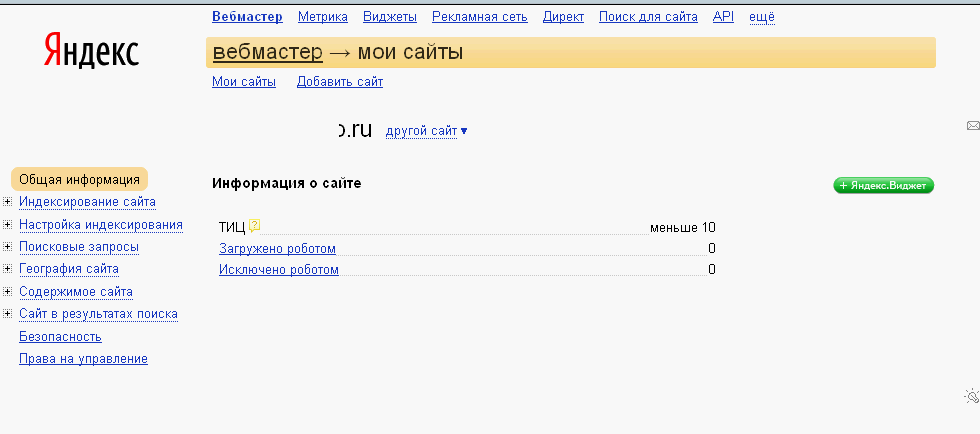Open the другой сайт dropdown
The width and height of the screenshot is (980, 434).
click(x=426, y=131)
